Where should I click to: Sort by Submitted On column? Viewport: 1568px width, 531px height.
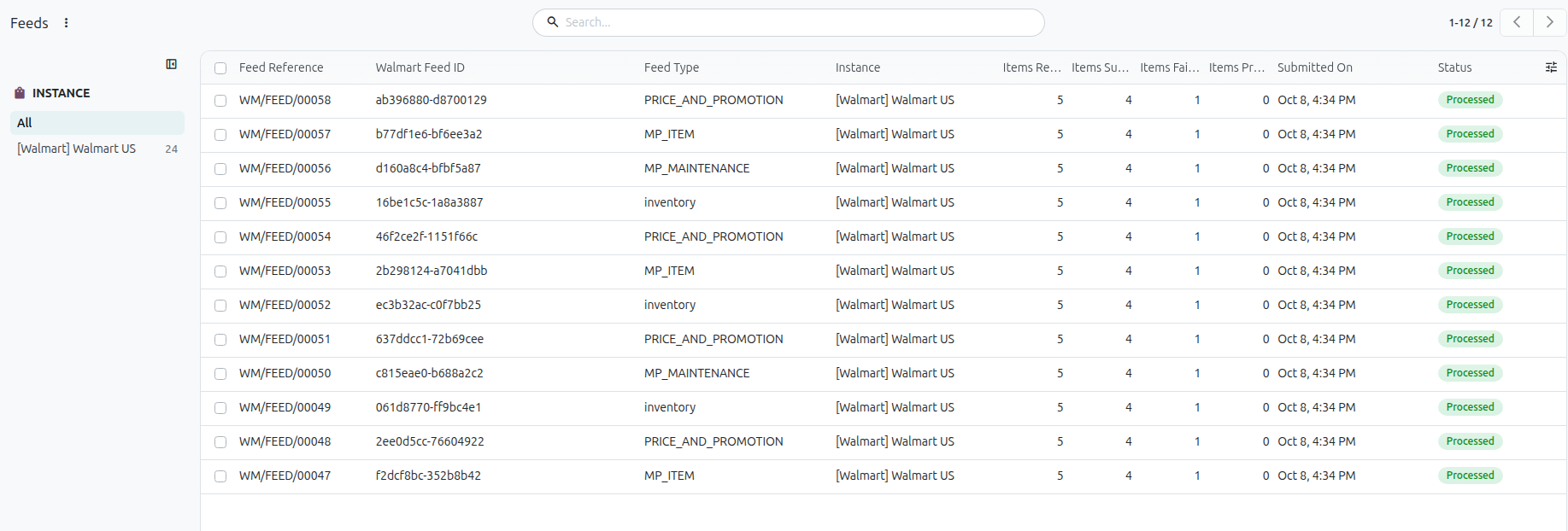(x=1315, y=67)
